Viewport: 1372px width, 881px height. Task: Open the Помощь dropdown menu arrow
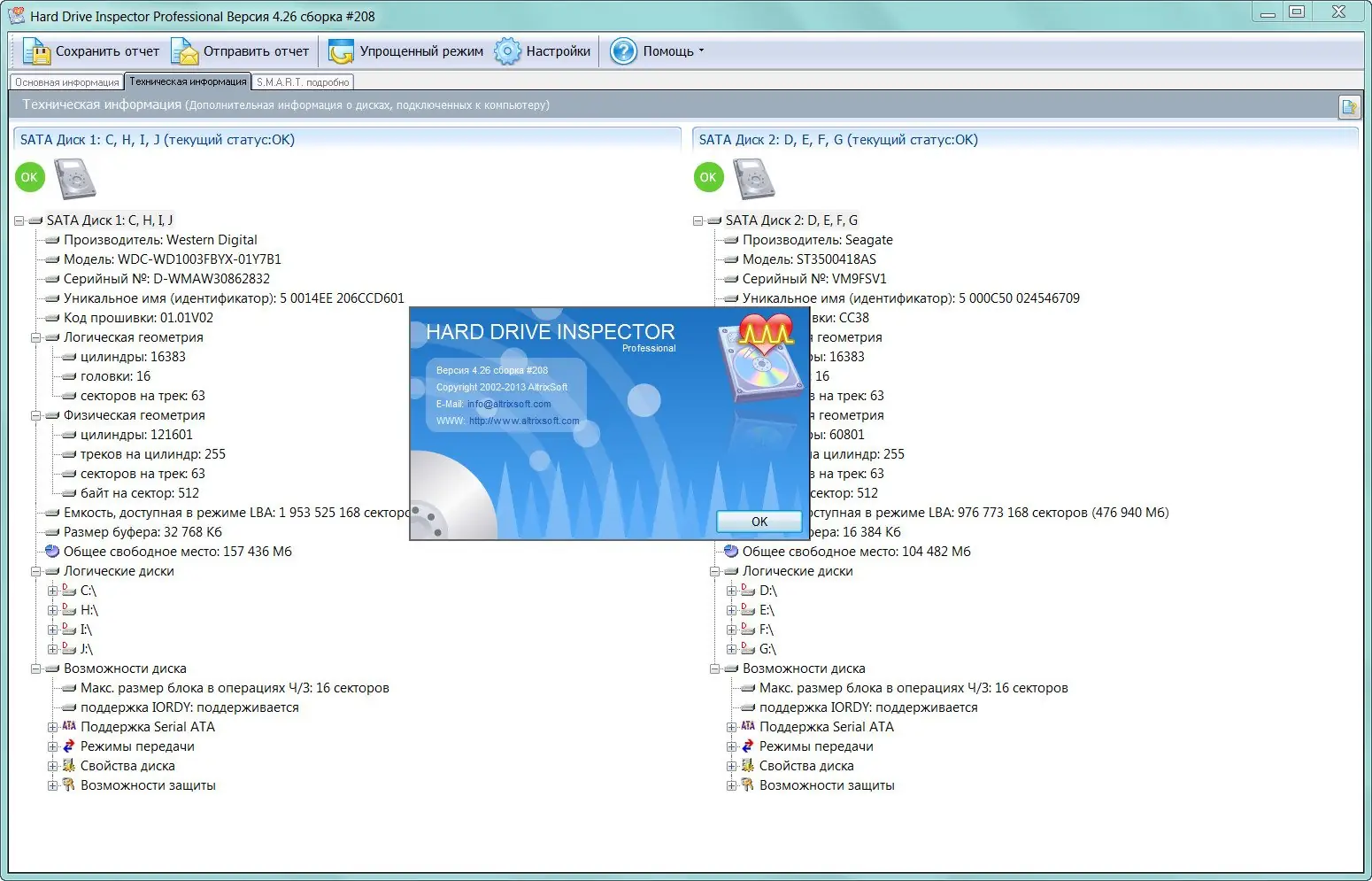coord(701,50)
